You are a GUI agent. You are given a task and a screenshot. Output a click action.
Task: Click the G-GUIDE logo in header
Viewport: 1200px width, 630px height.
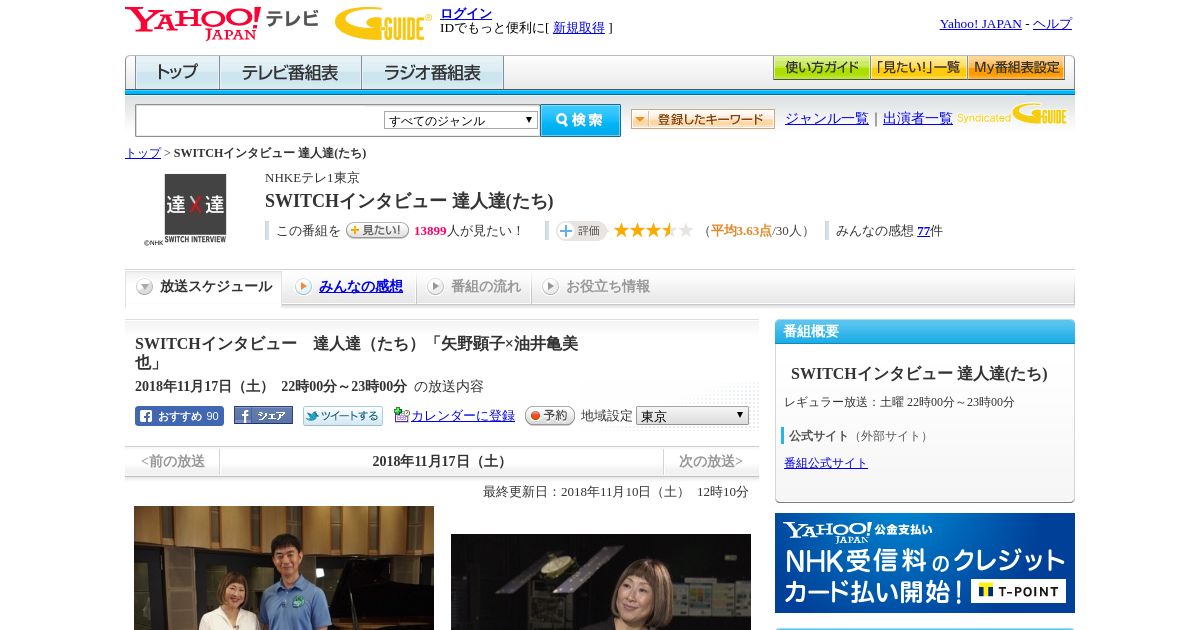pos(383,23)
